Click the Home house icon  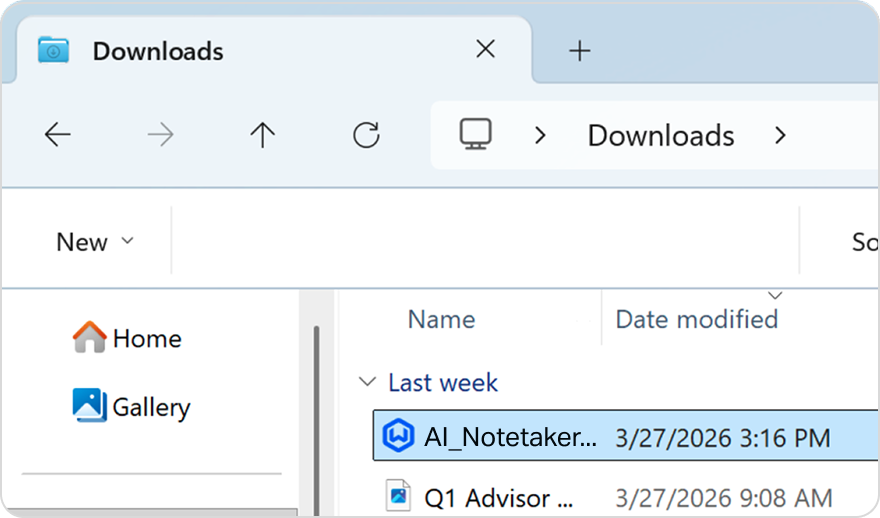89,337
